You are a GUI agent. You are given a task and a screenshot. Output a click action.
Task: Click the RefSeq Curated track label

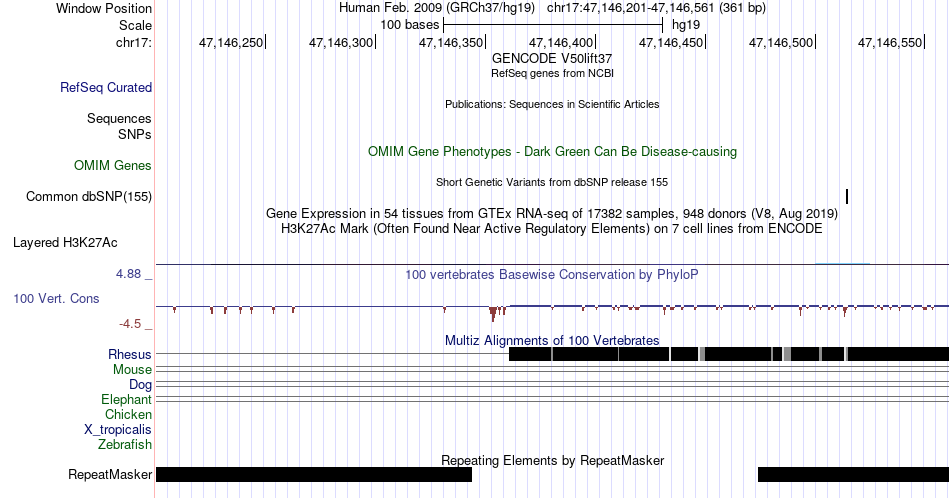(106, 87)
